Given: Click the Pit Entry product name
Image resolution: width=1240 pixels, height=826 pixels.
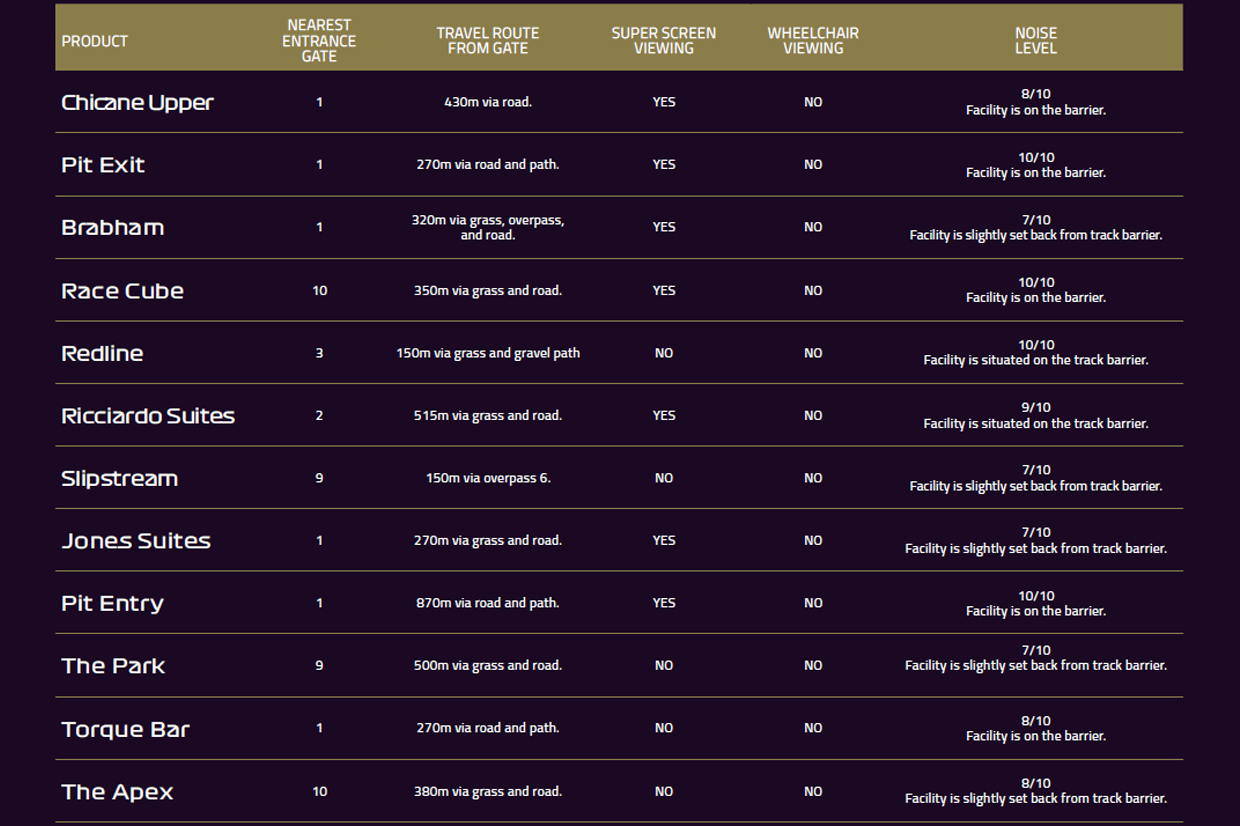Looking at the screenshot, I should (x=112, y=604).
